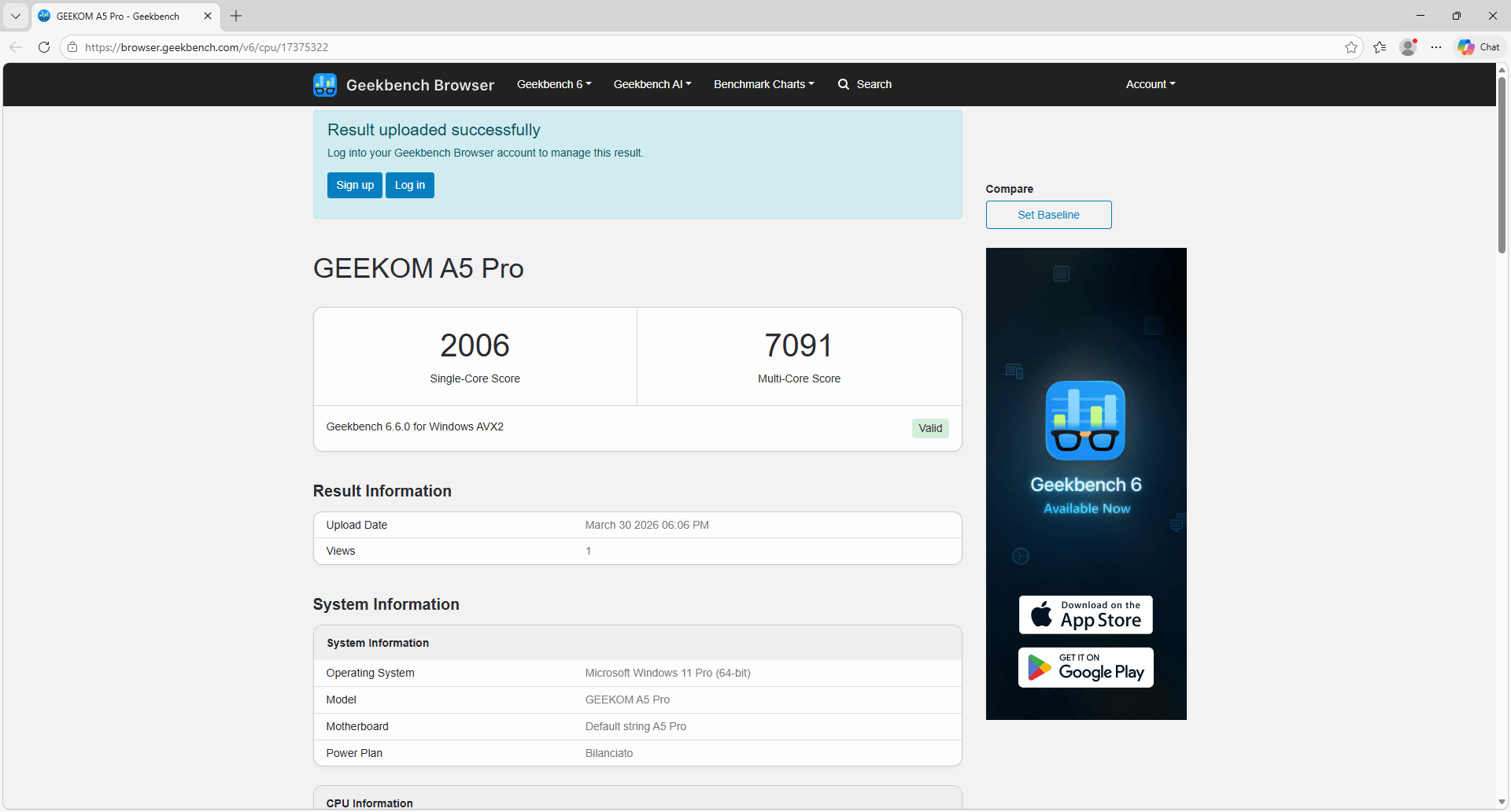1511x812 pixels.
Task: Open browser settings and more menu
Action: tap(1436, 47)
